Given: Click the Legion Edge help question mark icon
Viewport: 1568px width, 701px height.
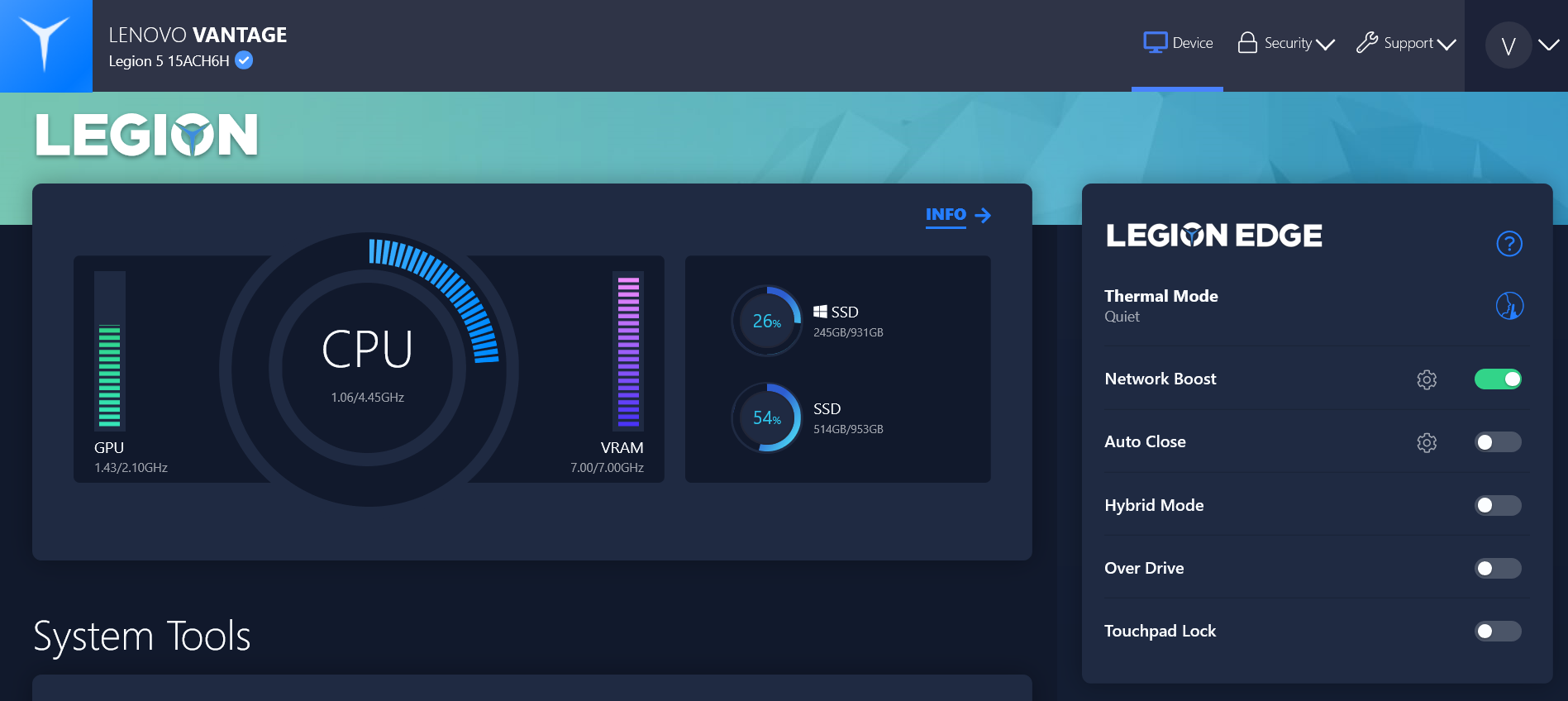Looking at the screenshot, I should pyautogui.click(x=1509, y=244).
